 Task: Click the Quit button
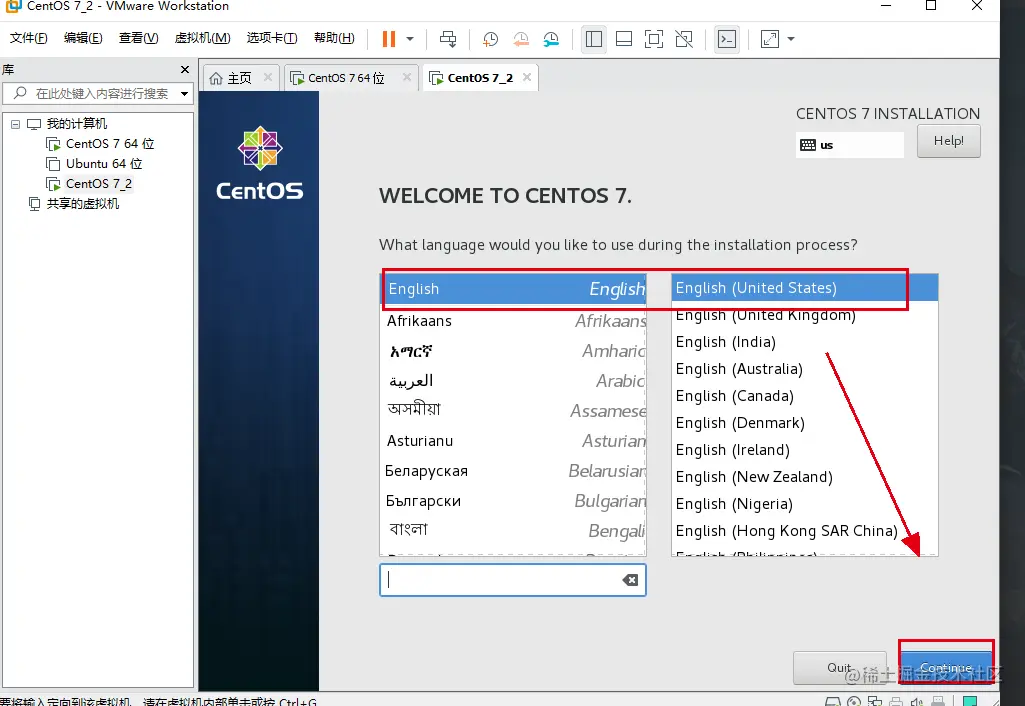tap(839, 667)
